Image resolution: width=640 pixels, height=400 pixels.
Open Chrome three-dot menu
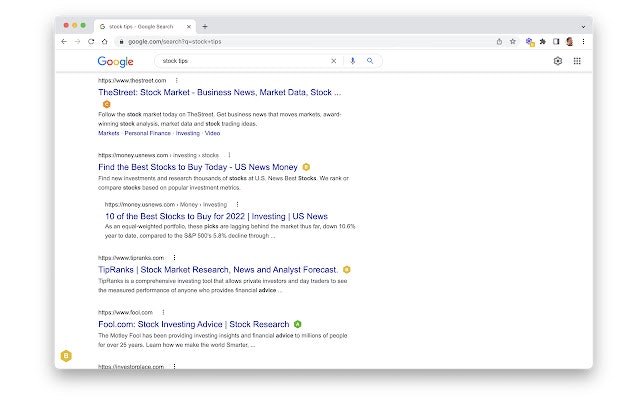(x=583, y=42)
